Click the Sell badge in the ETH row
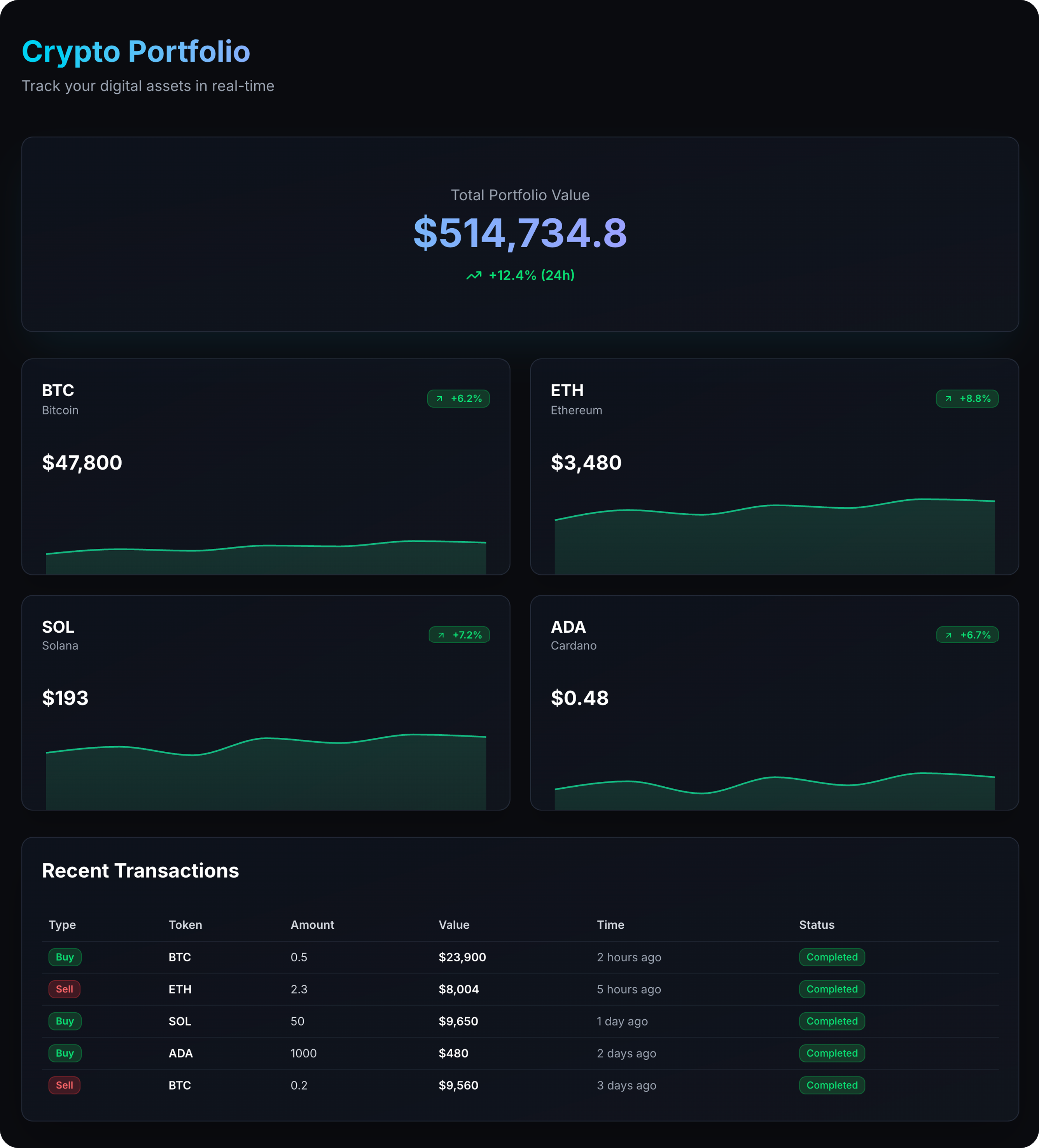The width and height of the screenshot is (1039, 1148). 64,989
